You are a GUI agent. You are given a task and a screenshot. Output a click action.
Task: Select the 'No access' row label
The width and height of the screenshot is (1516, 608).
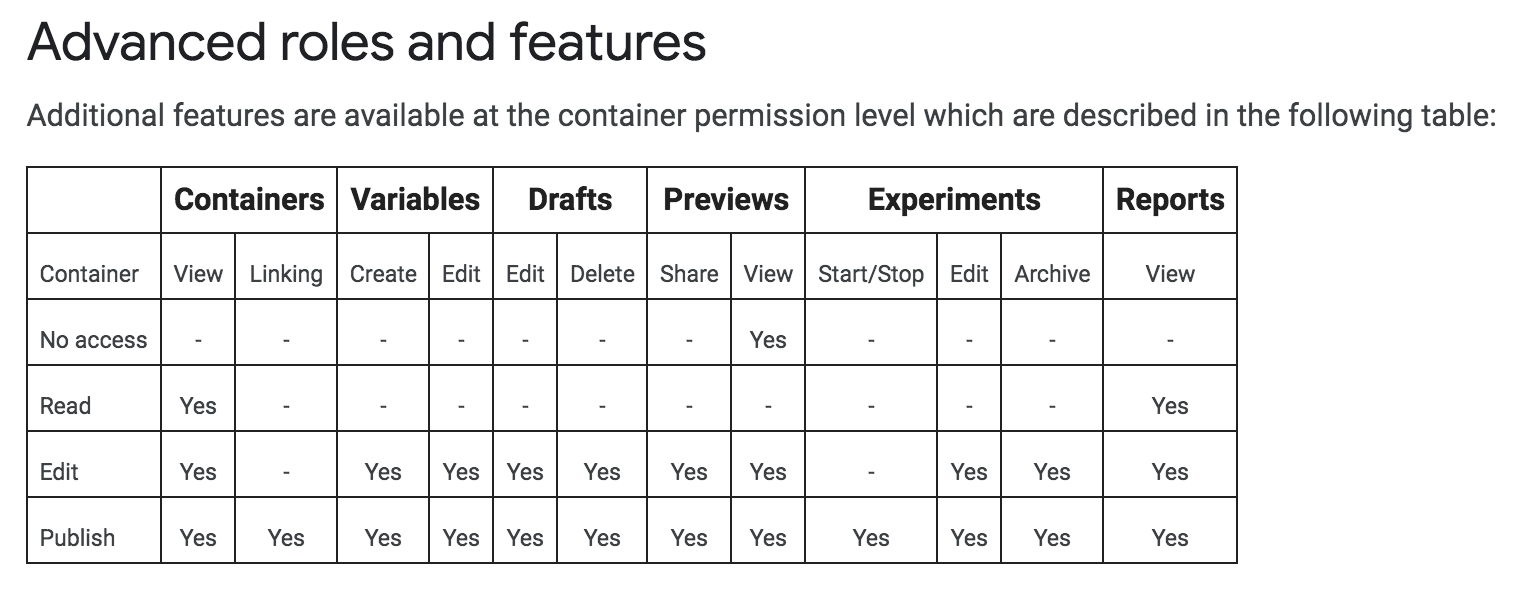click(x=93, y=340)
